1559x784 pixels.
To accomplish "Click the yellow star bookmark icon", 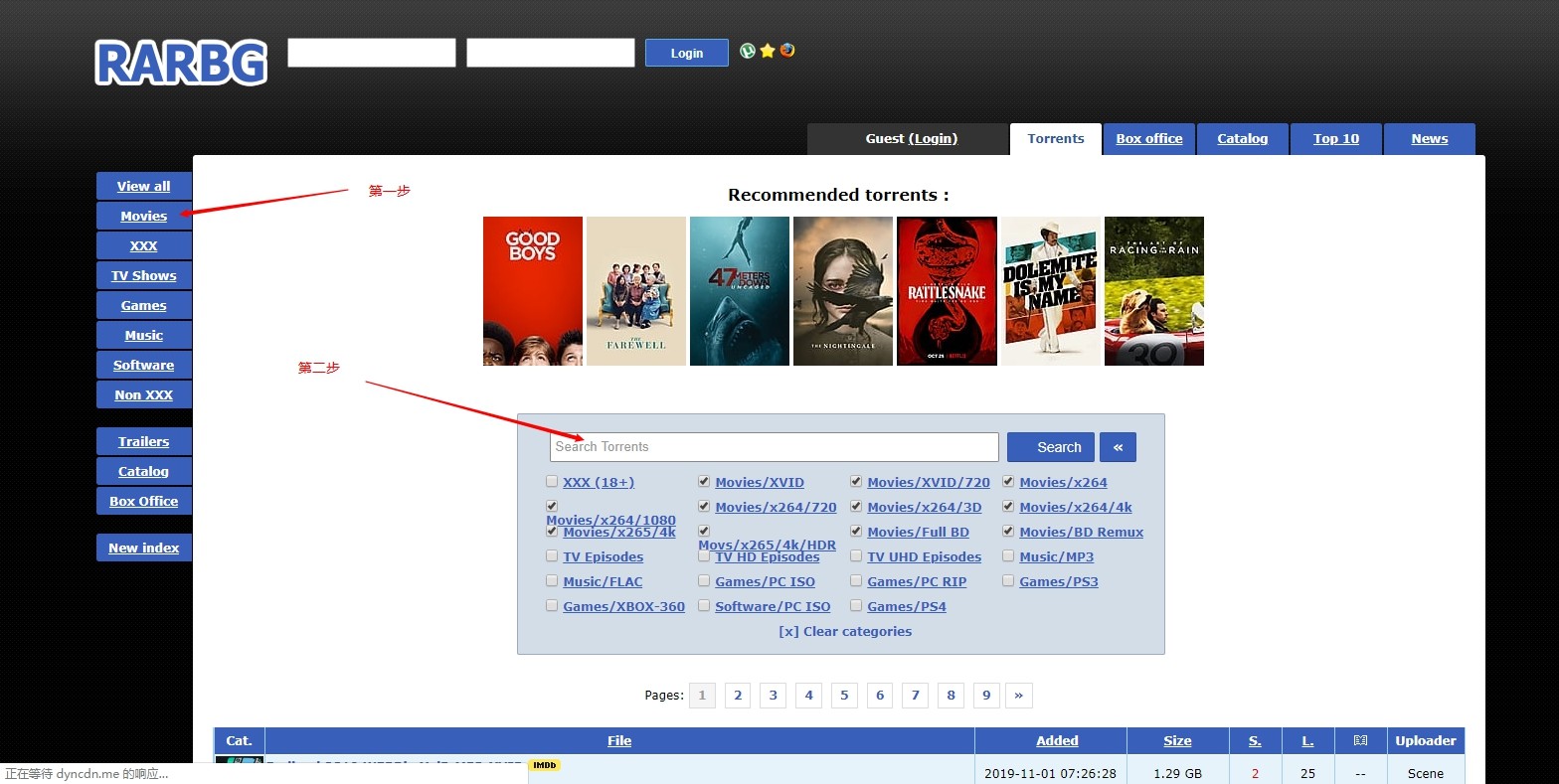I will point(768,51).
